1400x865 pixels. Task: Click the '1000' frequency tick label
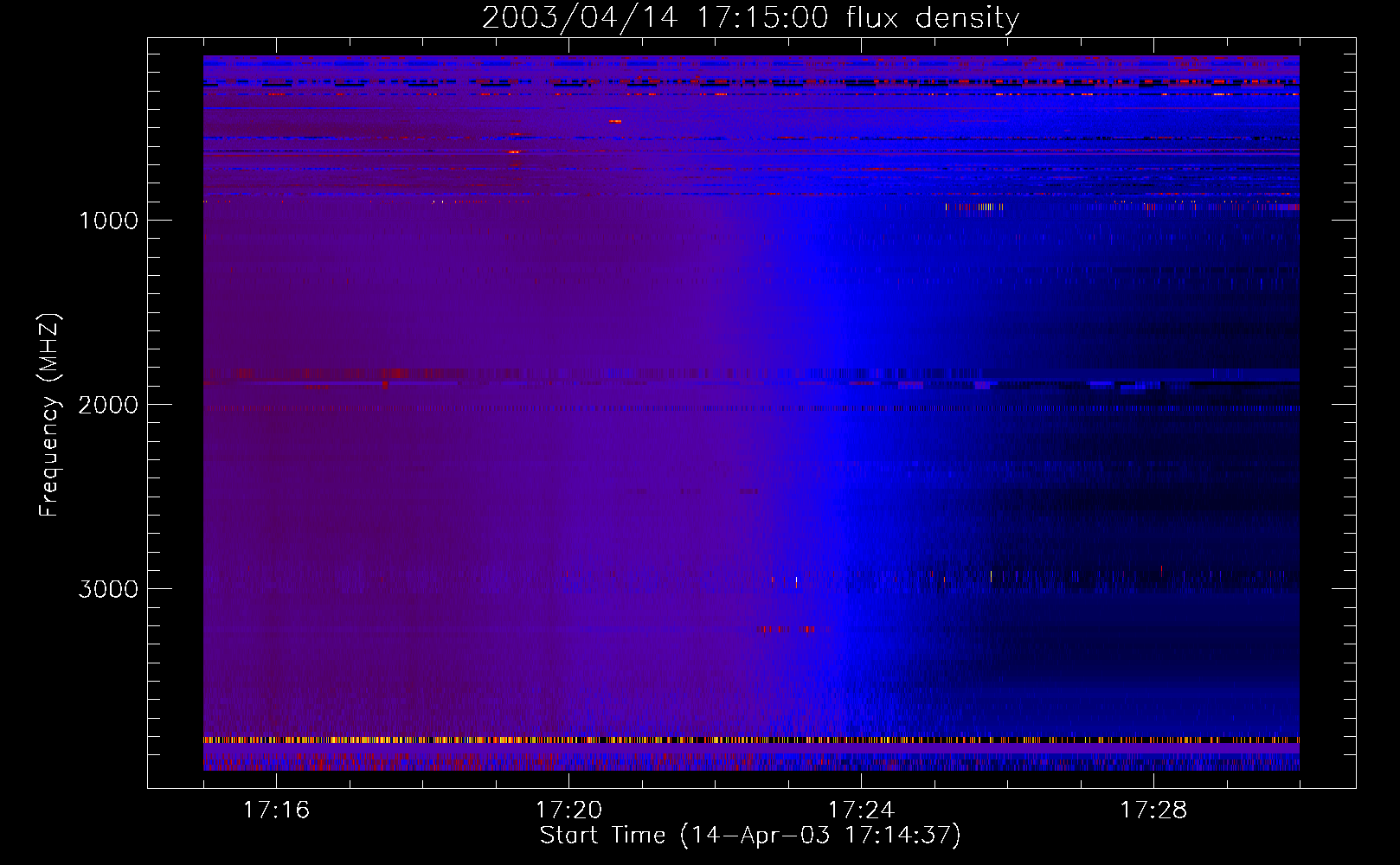[108, 221]
